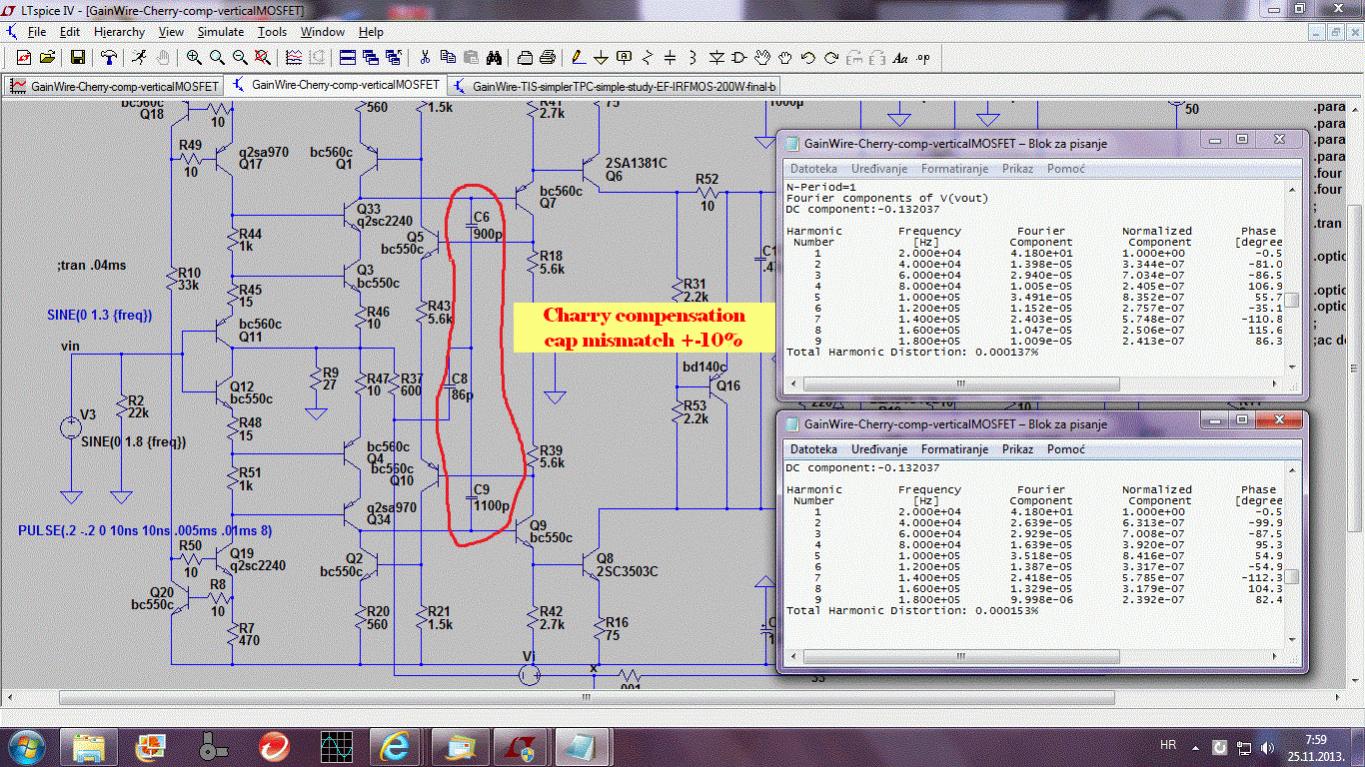The height and width of the screenshot is (767, 1365).
Task: Click the C6 900p capacitor label
Action: [x=488, y=226]
